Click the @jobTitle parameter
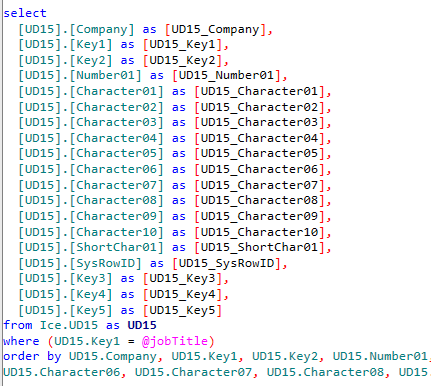Viewport: 431px width, 386px height. (175, 341)
